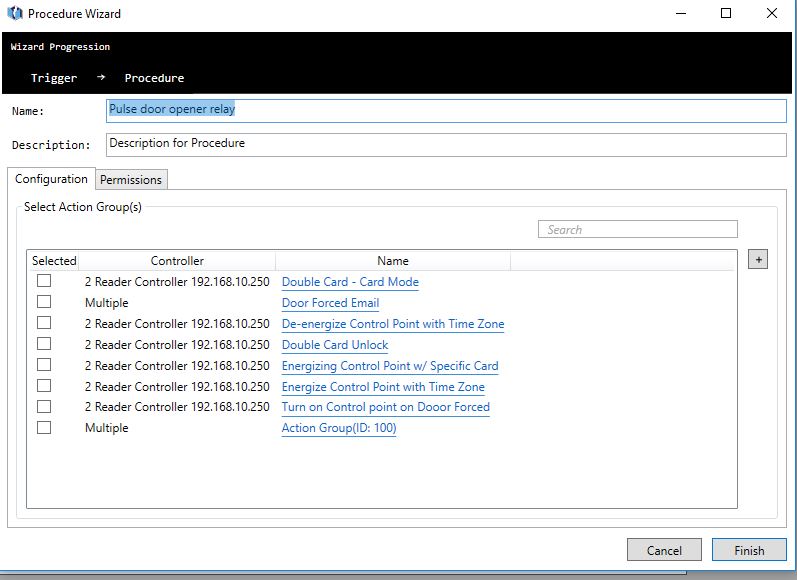Minimize the Procedure Wizard window
This screenshot has width=797, height=580.
point(681,13)
